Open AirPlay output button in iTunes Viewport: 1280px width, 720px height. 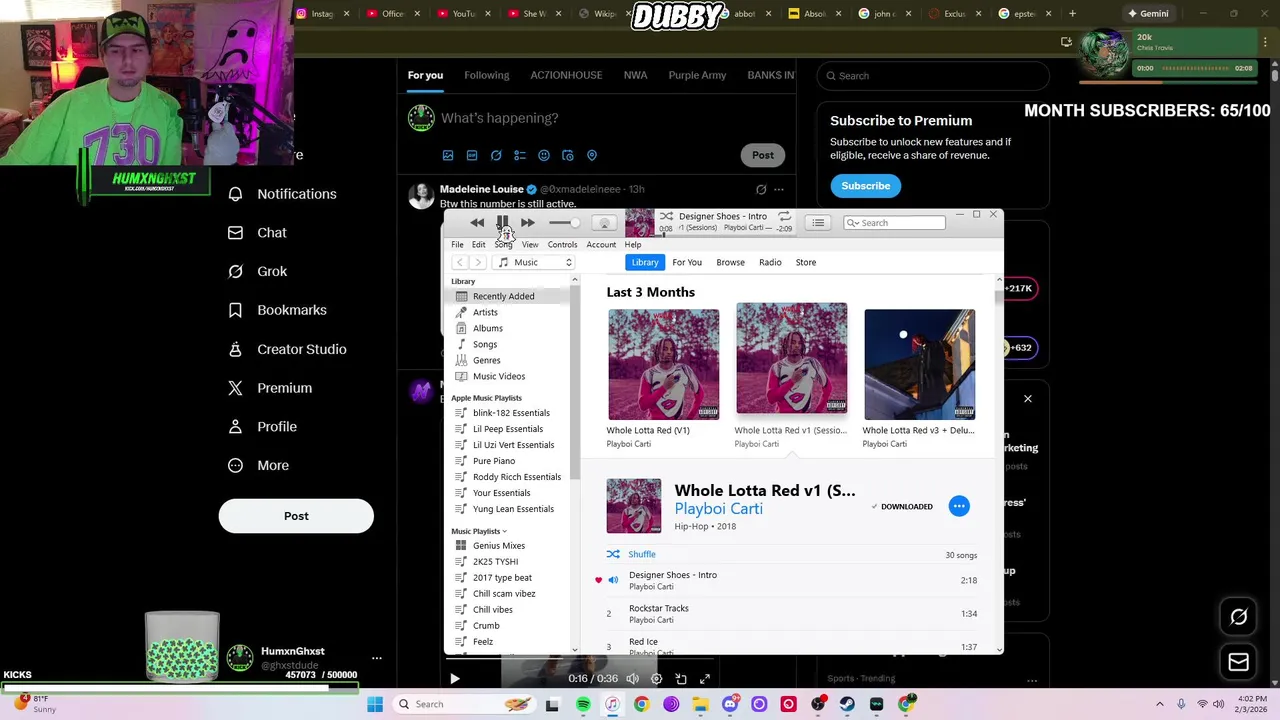(604, 223)
